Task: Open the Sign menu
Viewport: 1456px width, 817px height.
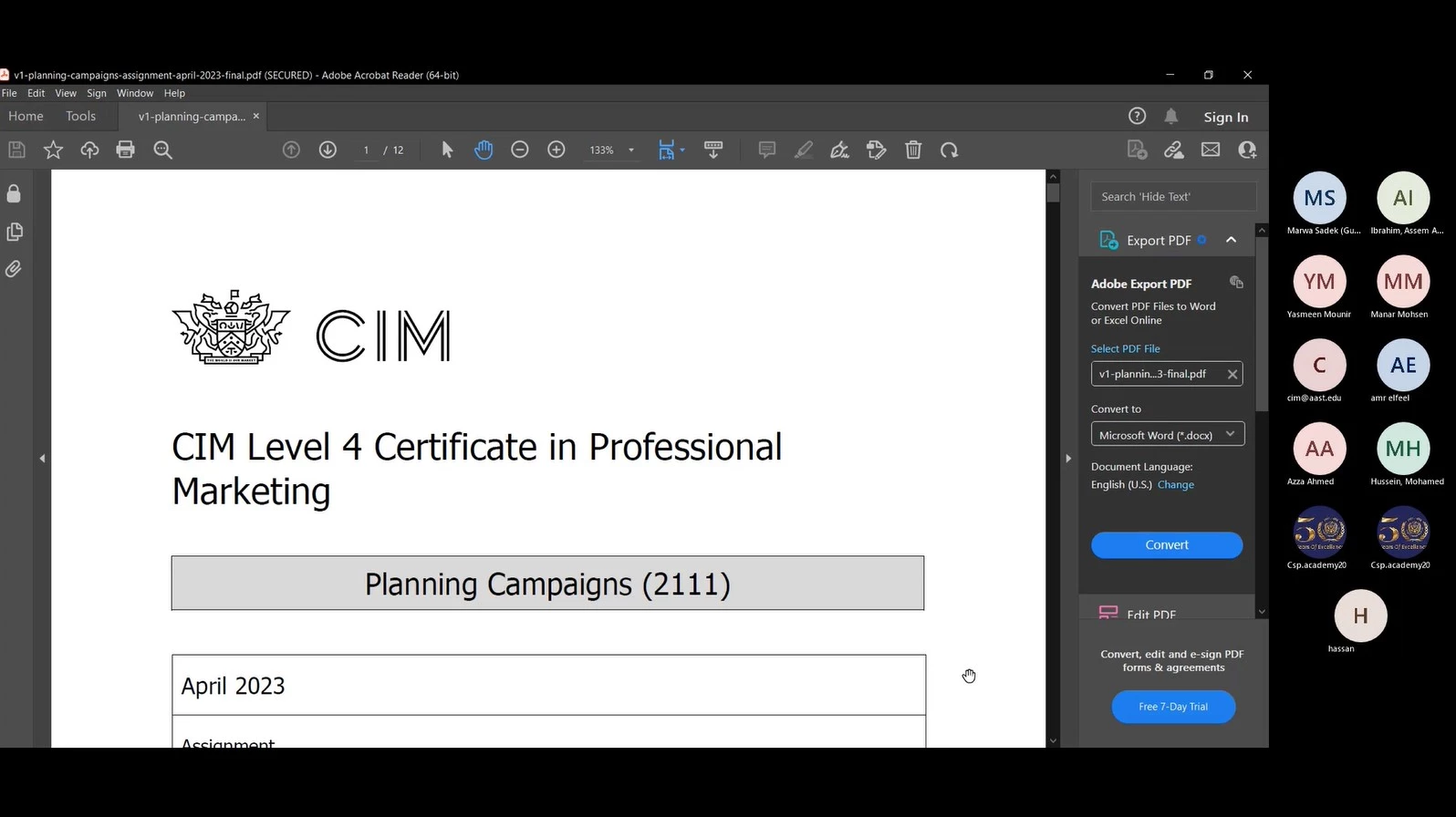Action: (x=97, y=93)
